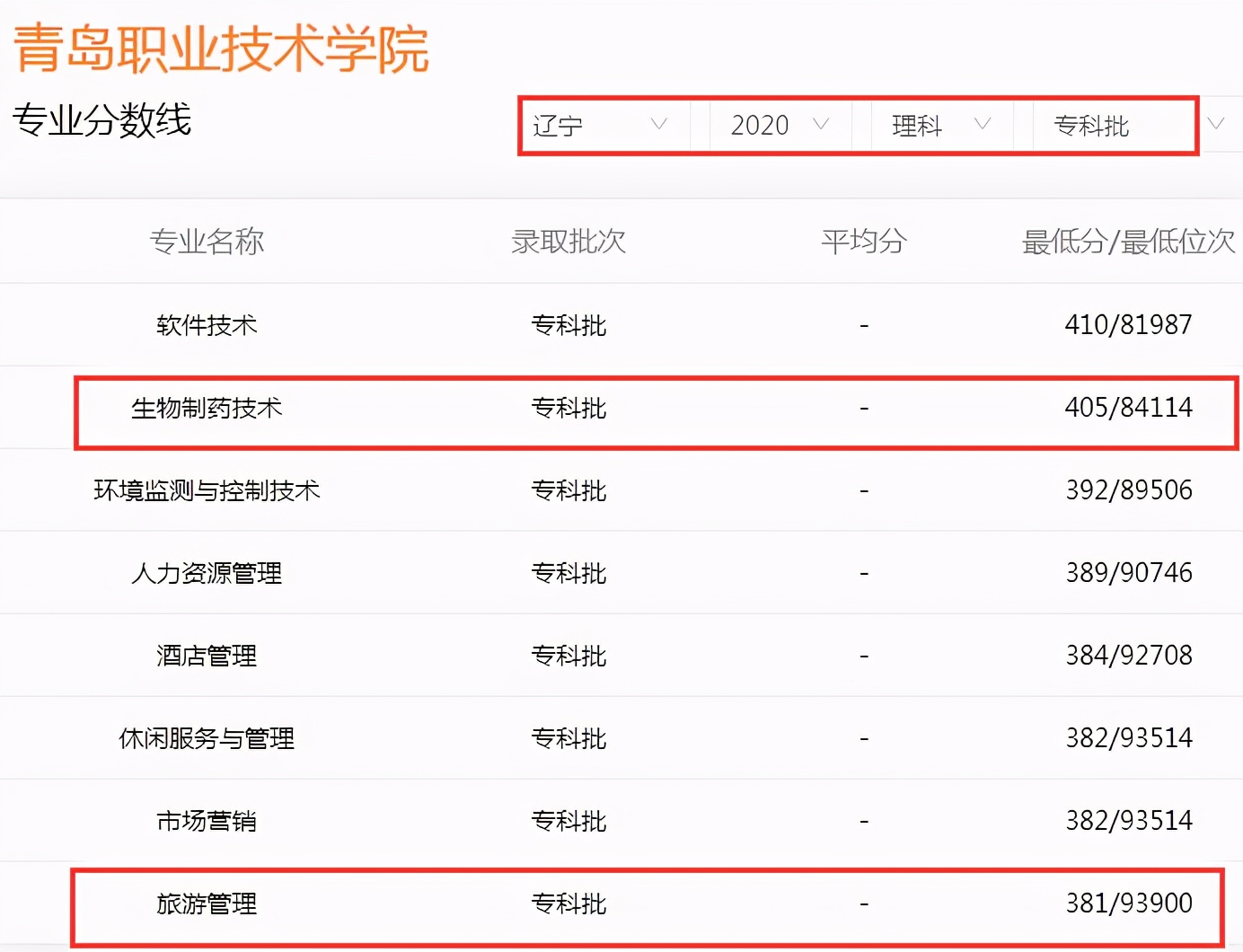Click the highlighted 生物制药技术 row

[206, 408]
